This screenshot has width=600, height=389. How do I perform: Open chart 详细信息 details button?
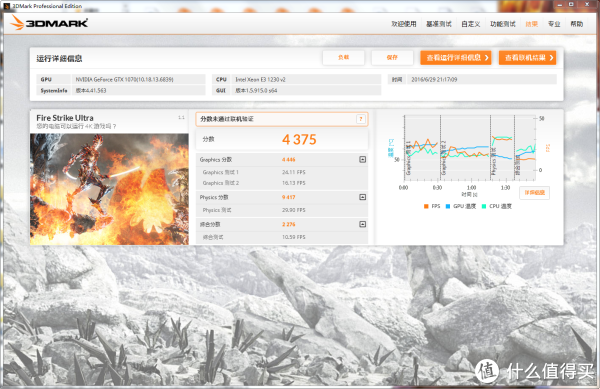(x=535, y=193)
